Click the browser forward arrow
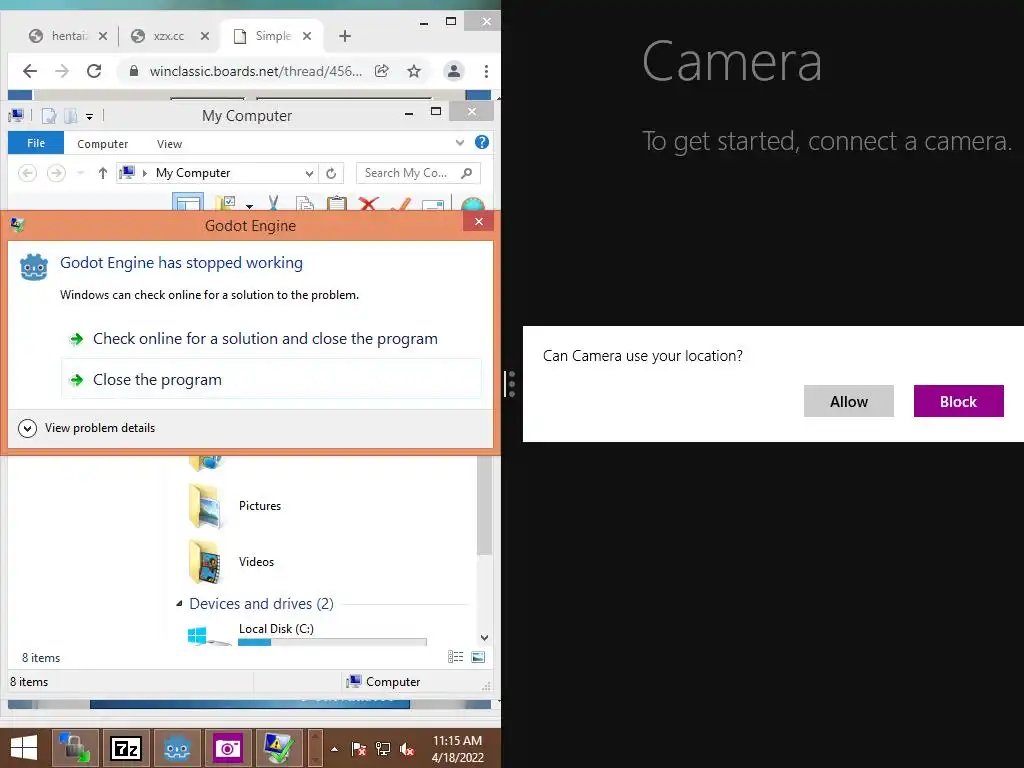Viewport: 1024px width, 768px height. [62, 71]
